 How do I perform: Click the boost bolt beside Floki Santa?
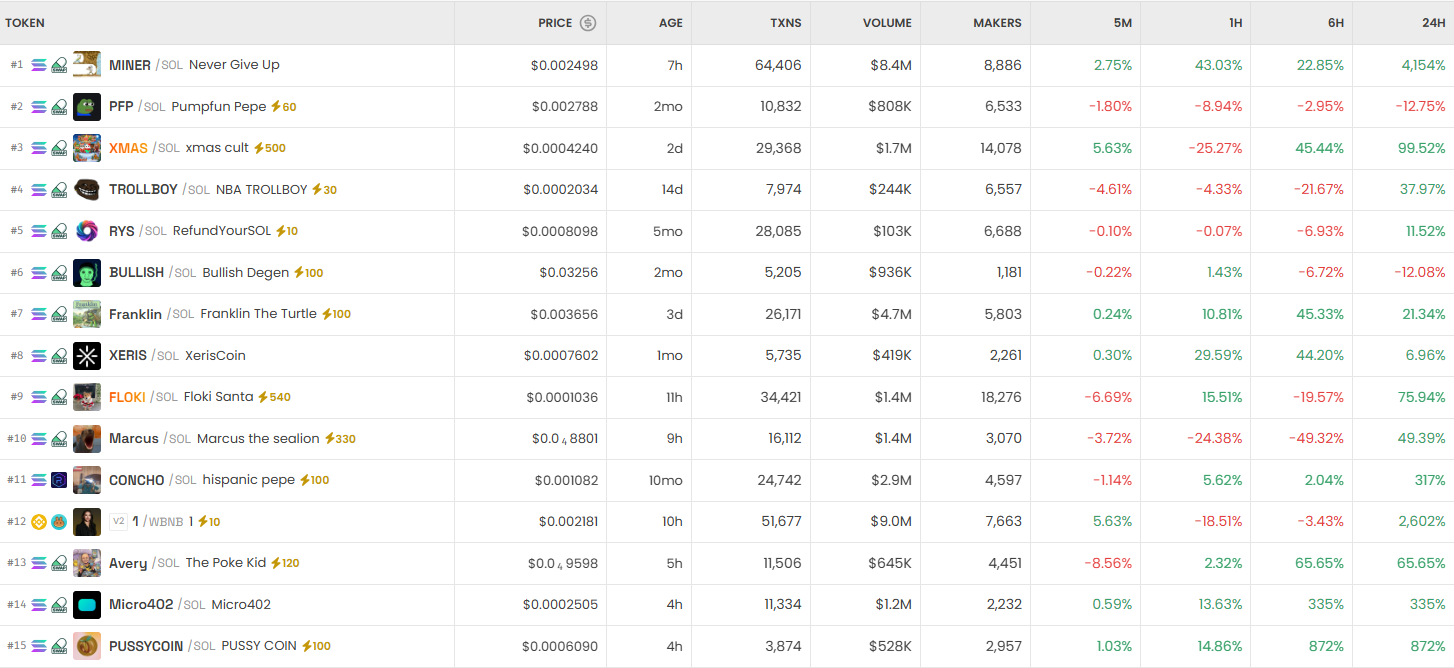[263, 397]
